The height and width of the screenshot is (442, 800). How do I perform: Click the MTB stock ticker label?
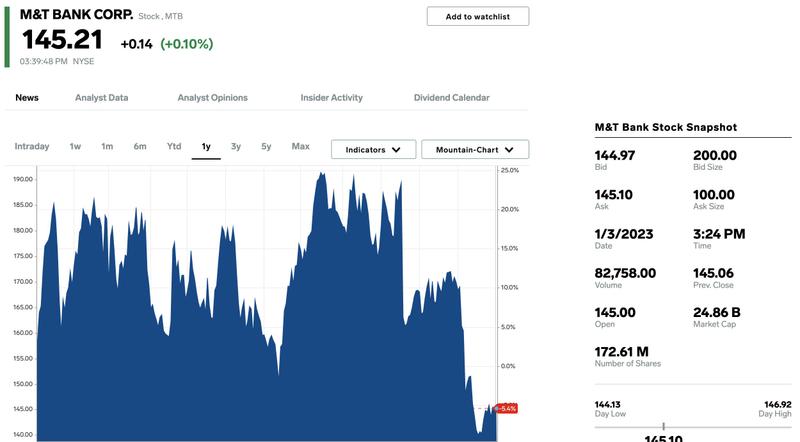[173, 16]
